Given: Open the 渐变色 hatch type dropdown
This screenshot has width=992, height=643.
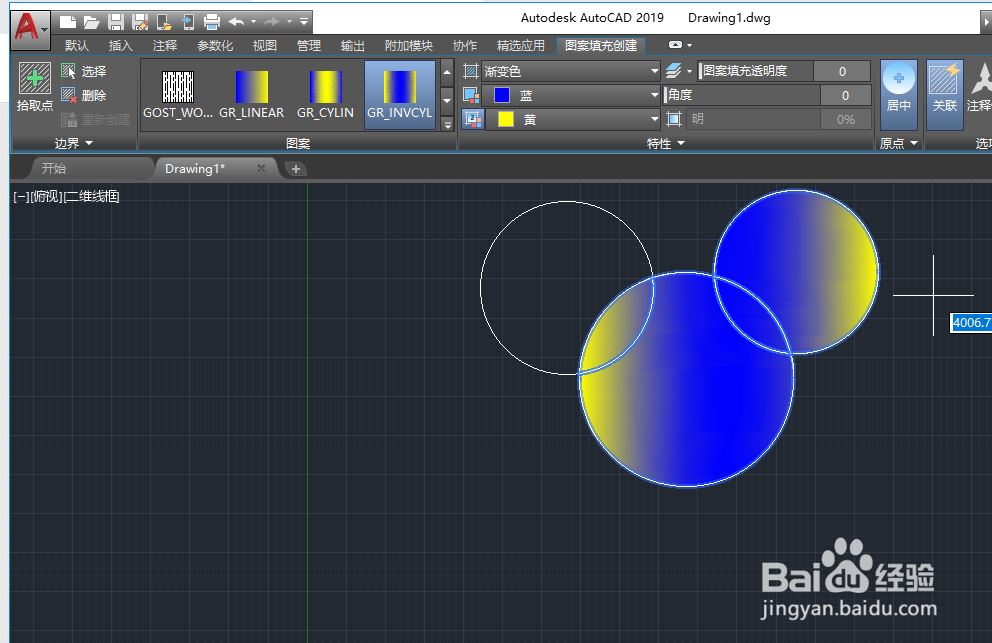Looking at the screenshot, I should 572,72.
